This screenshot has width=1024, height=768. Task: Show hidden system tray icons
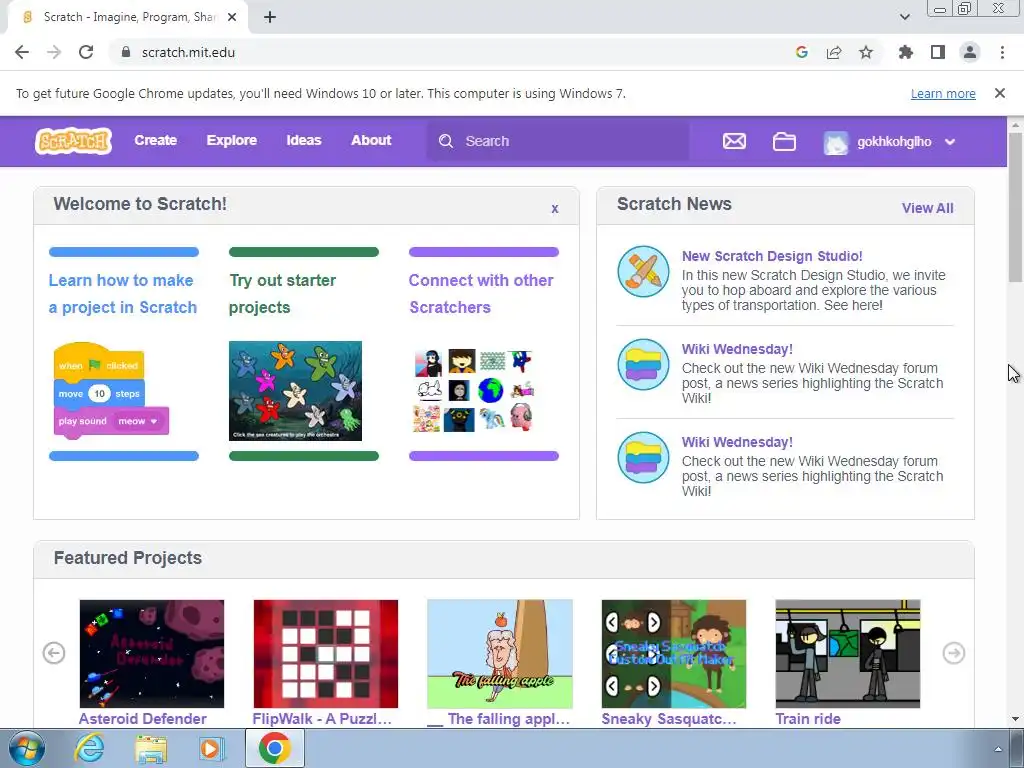[997, 749]
